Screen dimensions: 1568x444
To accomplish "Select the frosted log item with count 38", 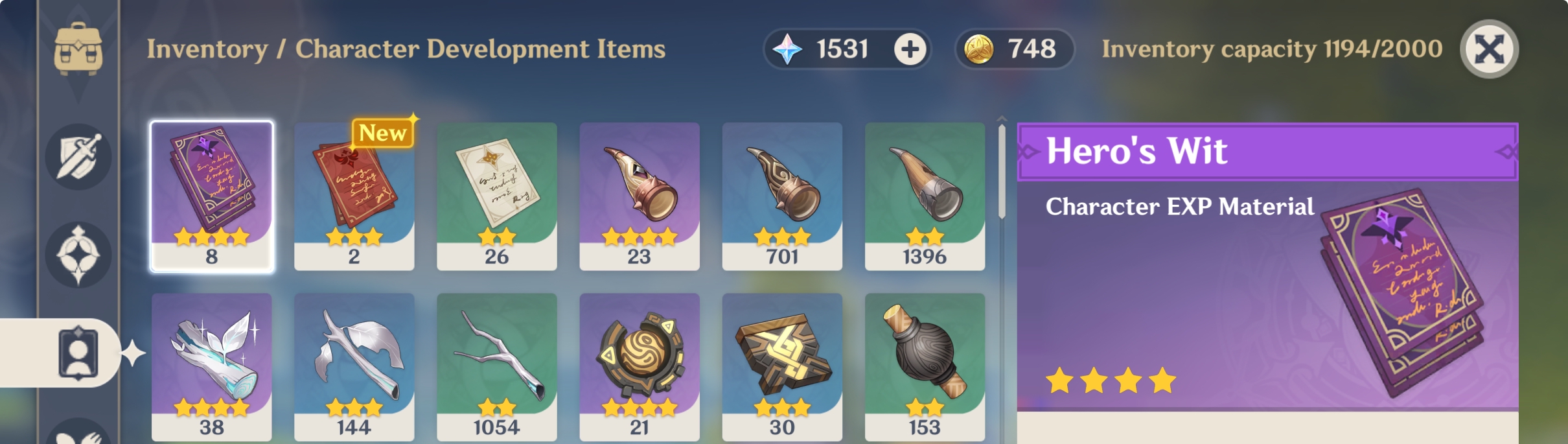I will [212, 368].
